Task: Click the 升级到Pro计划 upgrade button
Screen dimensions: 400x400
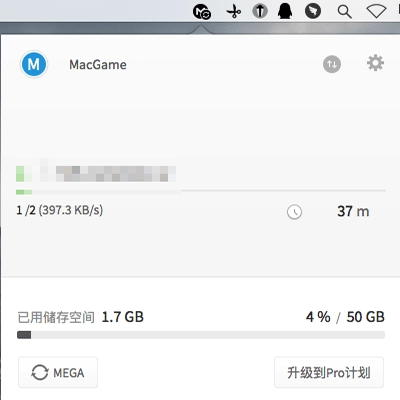Action: tap(329, 372)
